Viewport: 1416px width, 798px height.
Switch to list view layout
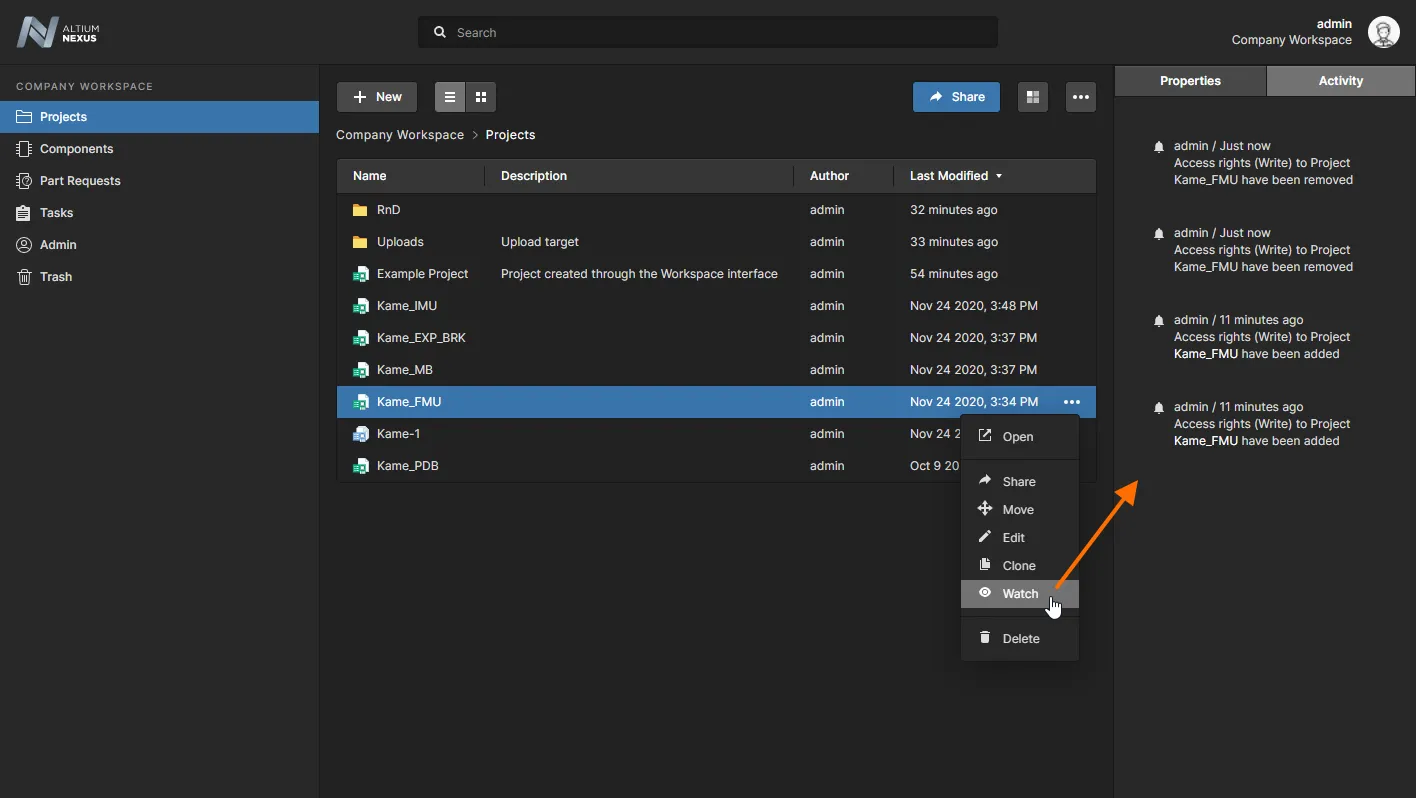pyautogui.click(x=450, y=97)
